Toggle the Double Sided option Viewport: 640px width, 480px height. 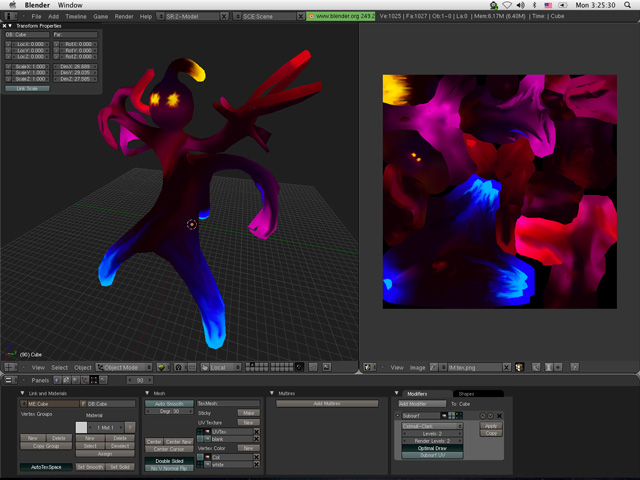(168, 460)
